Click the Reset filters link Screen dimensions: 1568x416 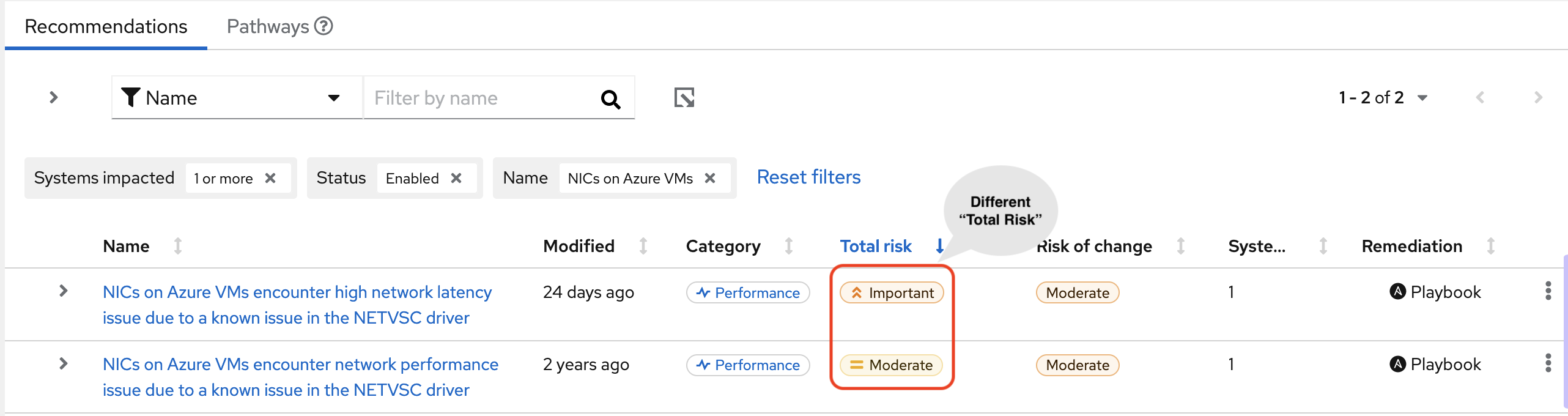(808, 177)
